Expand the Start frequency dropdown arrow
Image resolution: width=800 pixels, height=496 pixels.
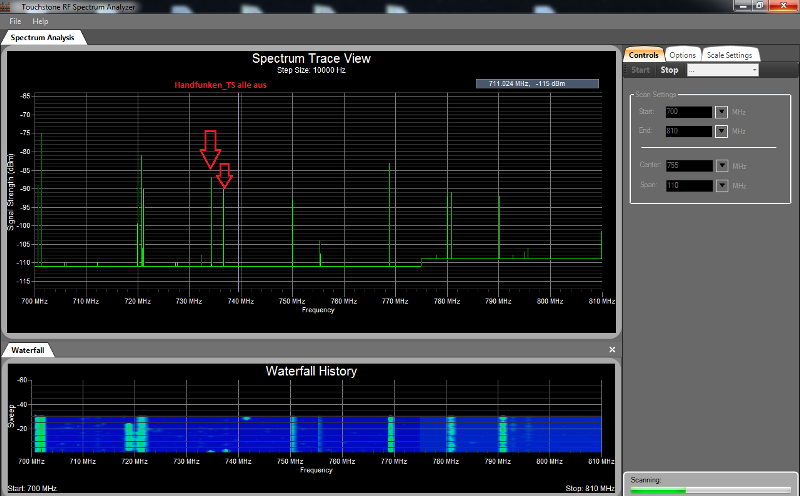click(x=721, y=112)
